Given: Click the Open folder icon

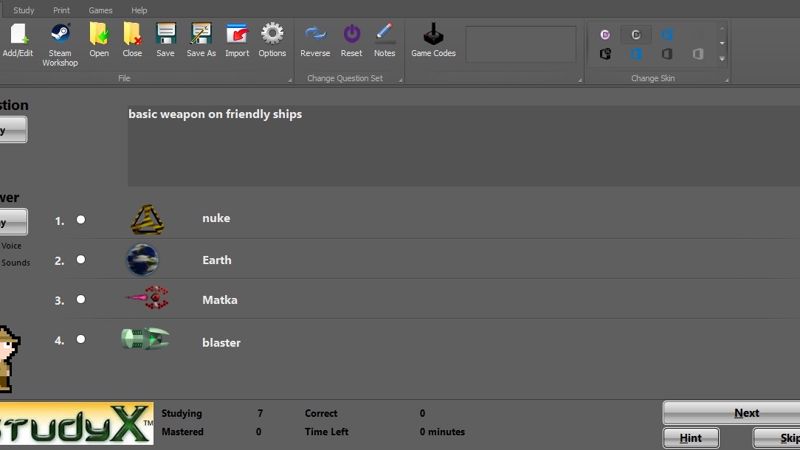Looking at the screenshot, I should [x=99, y=40].
